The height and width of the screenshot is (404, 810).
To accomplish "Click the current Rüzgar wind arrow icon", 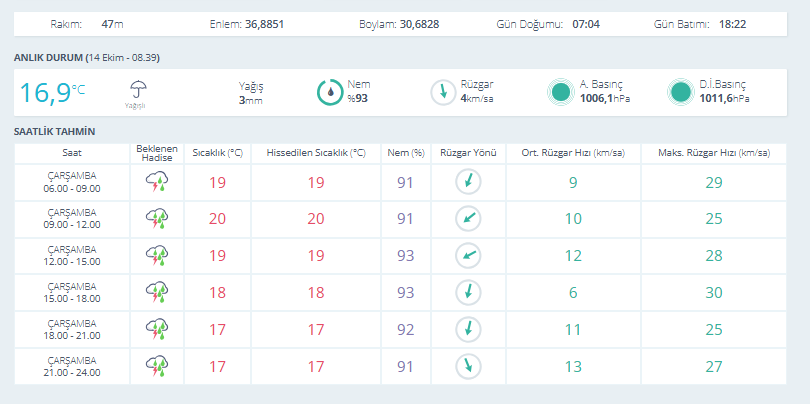I will (443, 92).
